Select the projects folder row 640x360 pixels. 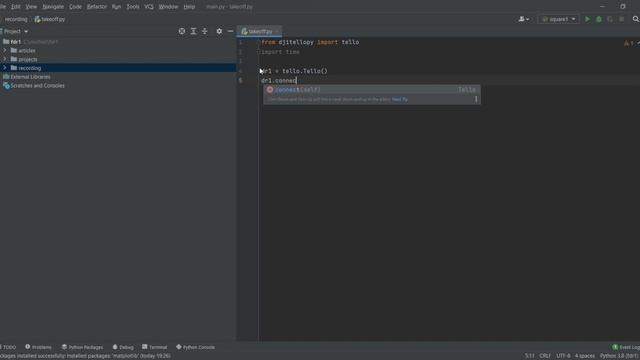[x=118, y=59]
